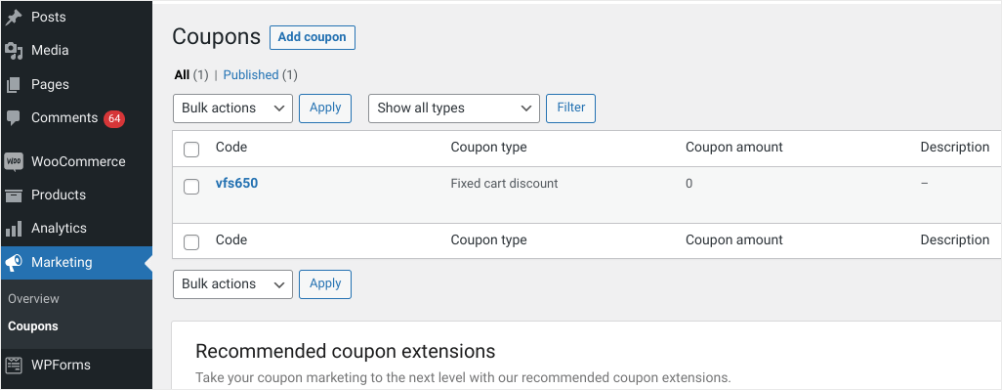Tick the select-all checkbox in table header
The width and height of the screenshot is (1002, 390).
click(x=192, y=150)
